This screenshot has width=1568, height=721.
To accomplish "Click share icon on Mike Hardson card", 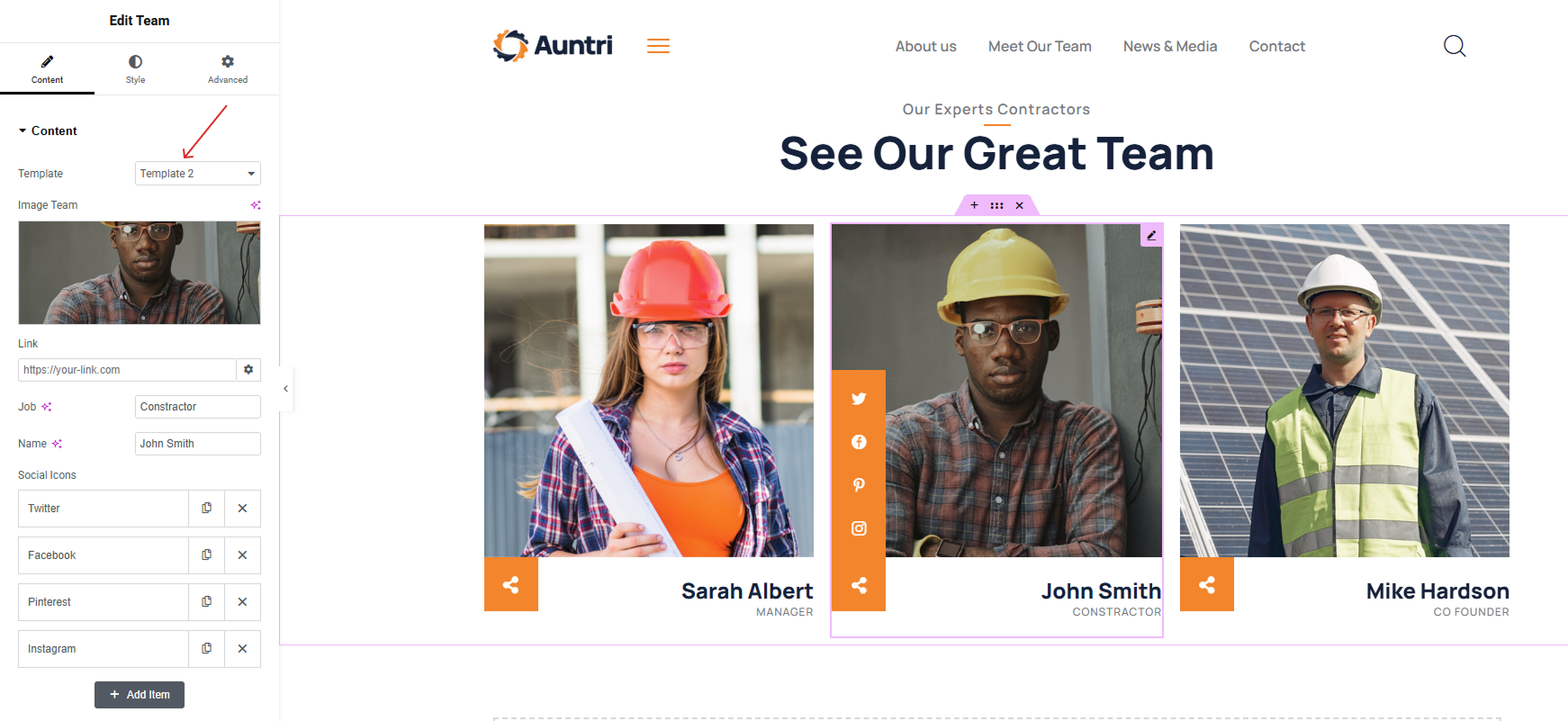I will coord(1207,585).
